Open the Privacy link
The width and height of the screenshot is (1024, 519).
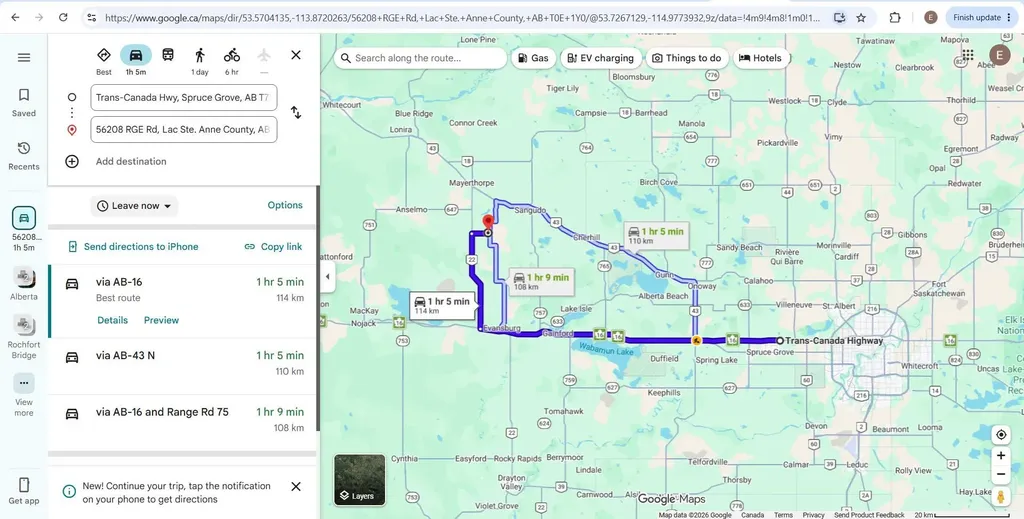coord(813,515)
